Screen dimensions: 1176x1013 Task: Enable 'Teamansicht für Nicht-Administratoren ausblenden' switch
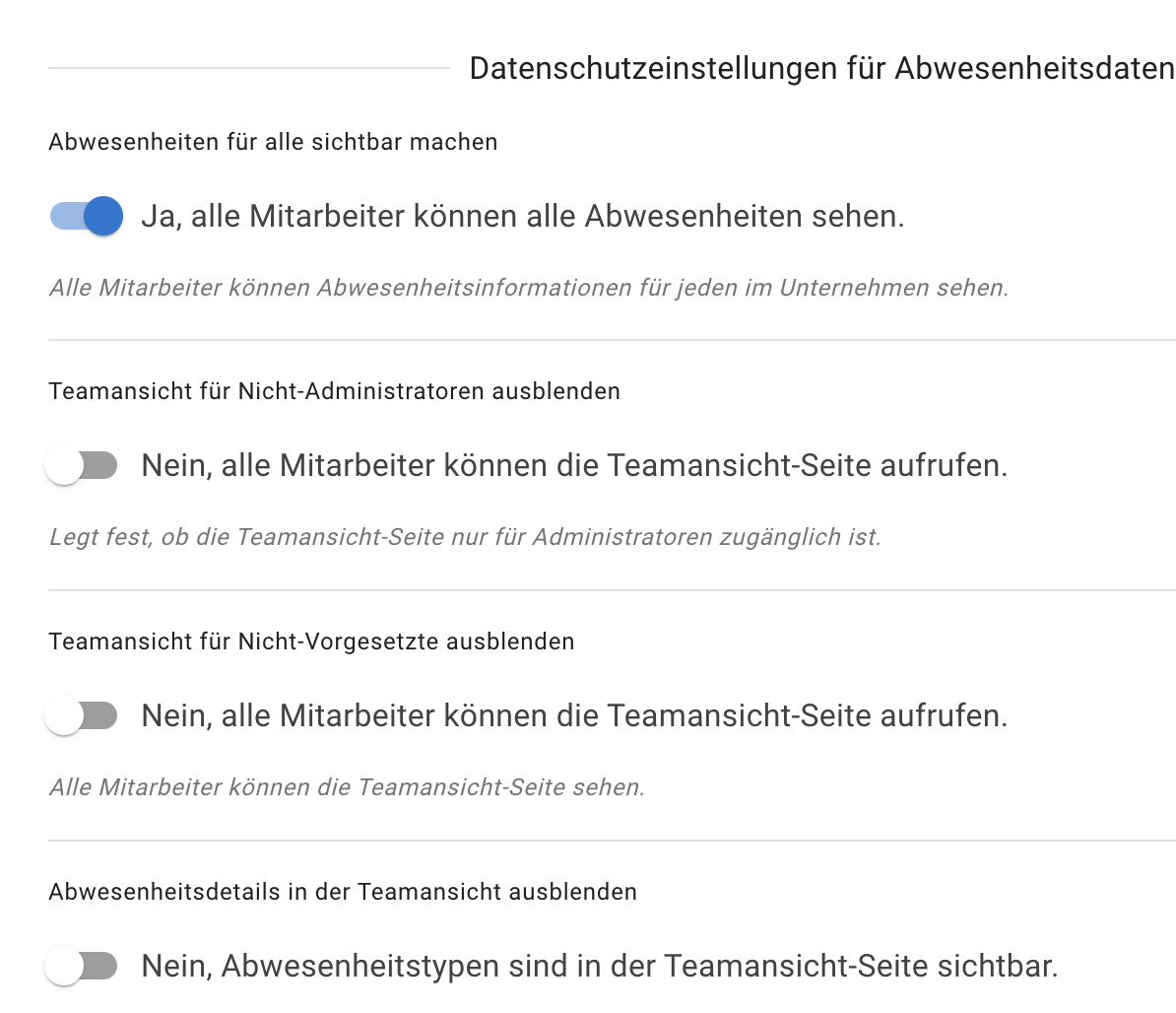[83, 464]
